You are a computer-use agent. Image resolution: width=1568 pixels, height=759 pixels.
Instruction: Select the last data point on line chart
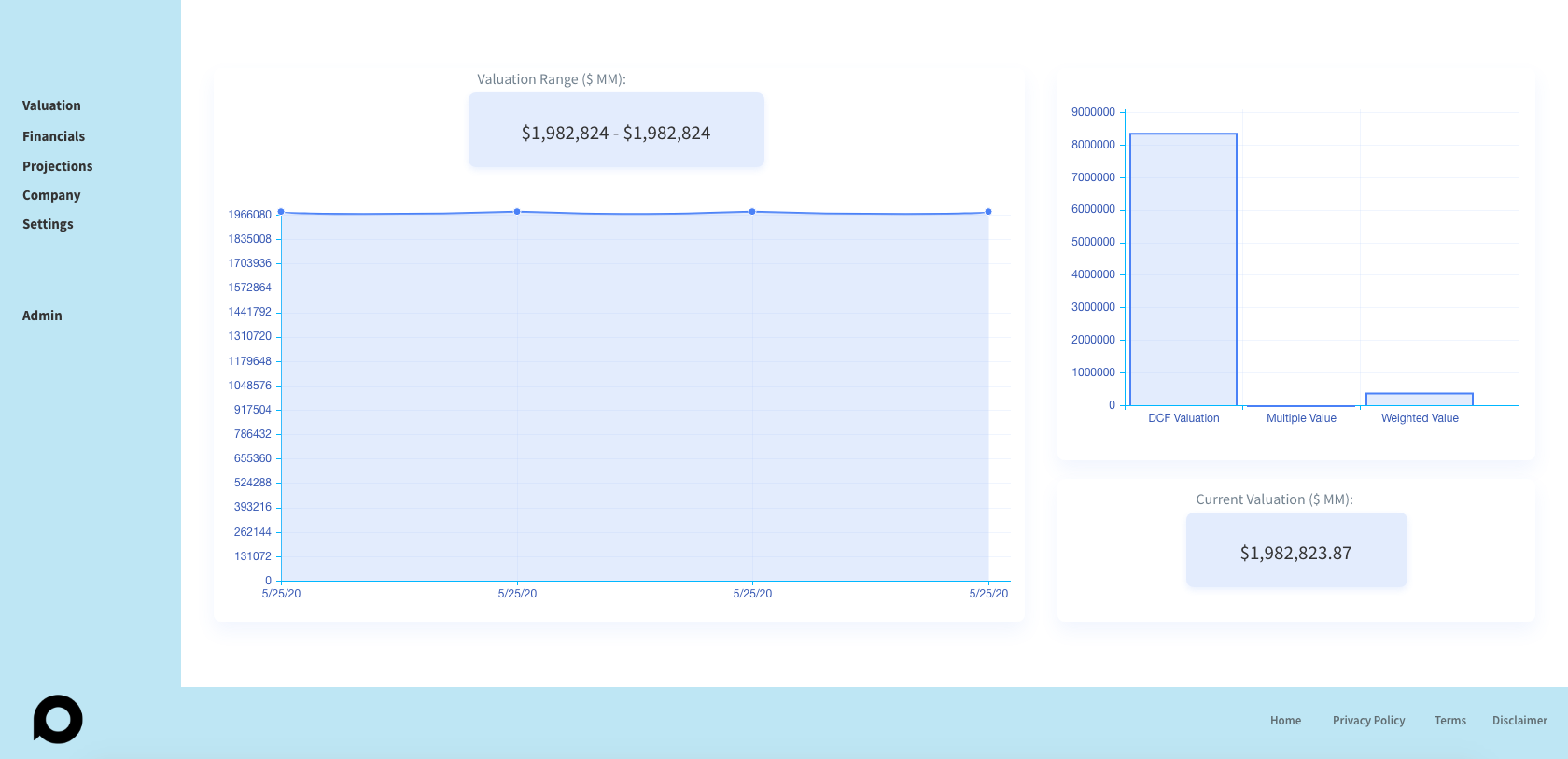coord(988,212)
